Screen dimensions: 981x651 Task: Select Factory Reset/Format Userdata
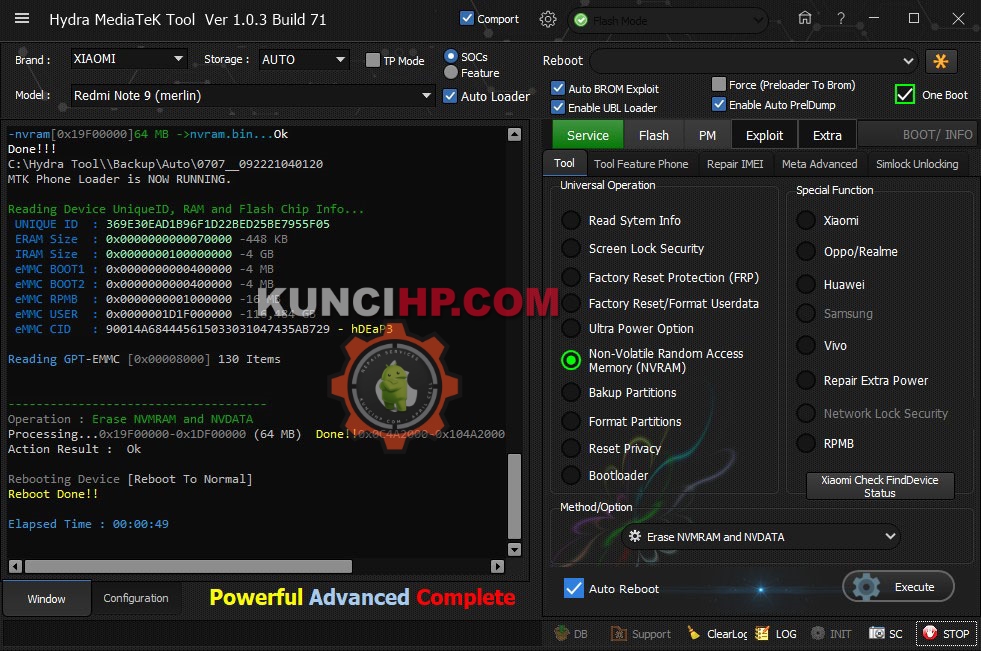[x=571, y=303]
